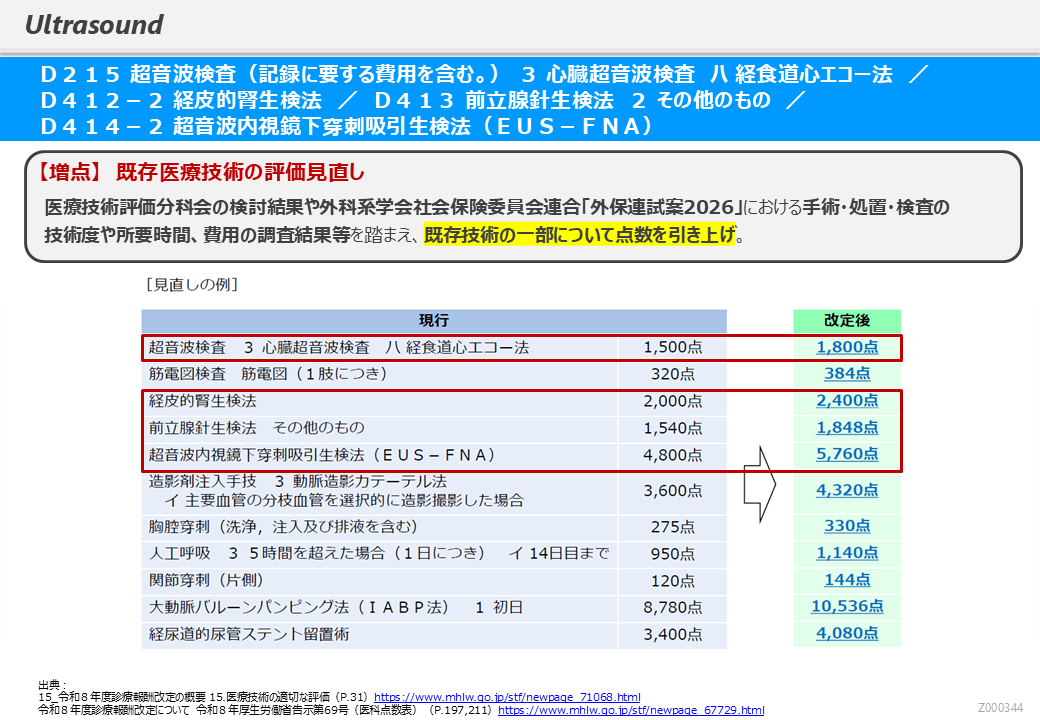Click the 144点 link for 関節穿刺
The height and width of the screenshot is (720, 1040).
(847, 579)
